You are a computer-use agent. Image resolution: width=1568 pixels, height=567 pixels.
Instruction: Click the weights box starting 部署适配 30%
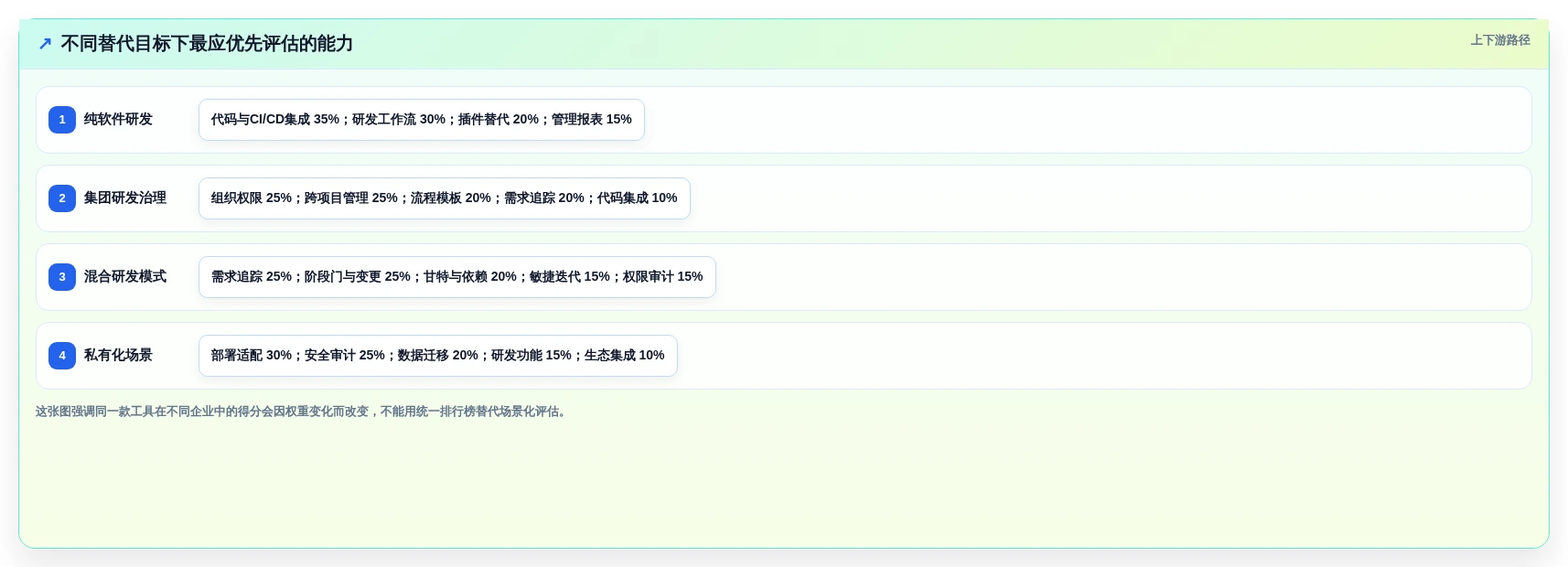438,356
